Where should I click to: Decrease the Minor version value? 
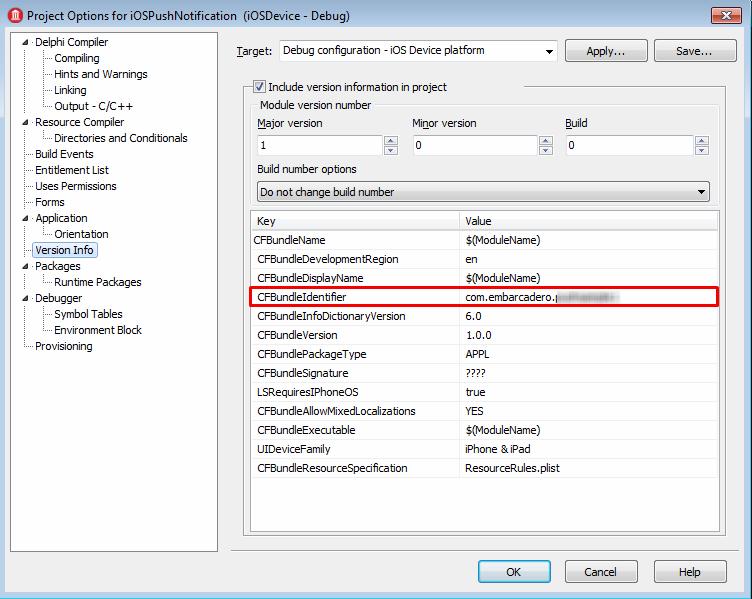546,150
